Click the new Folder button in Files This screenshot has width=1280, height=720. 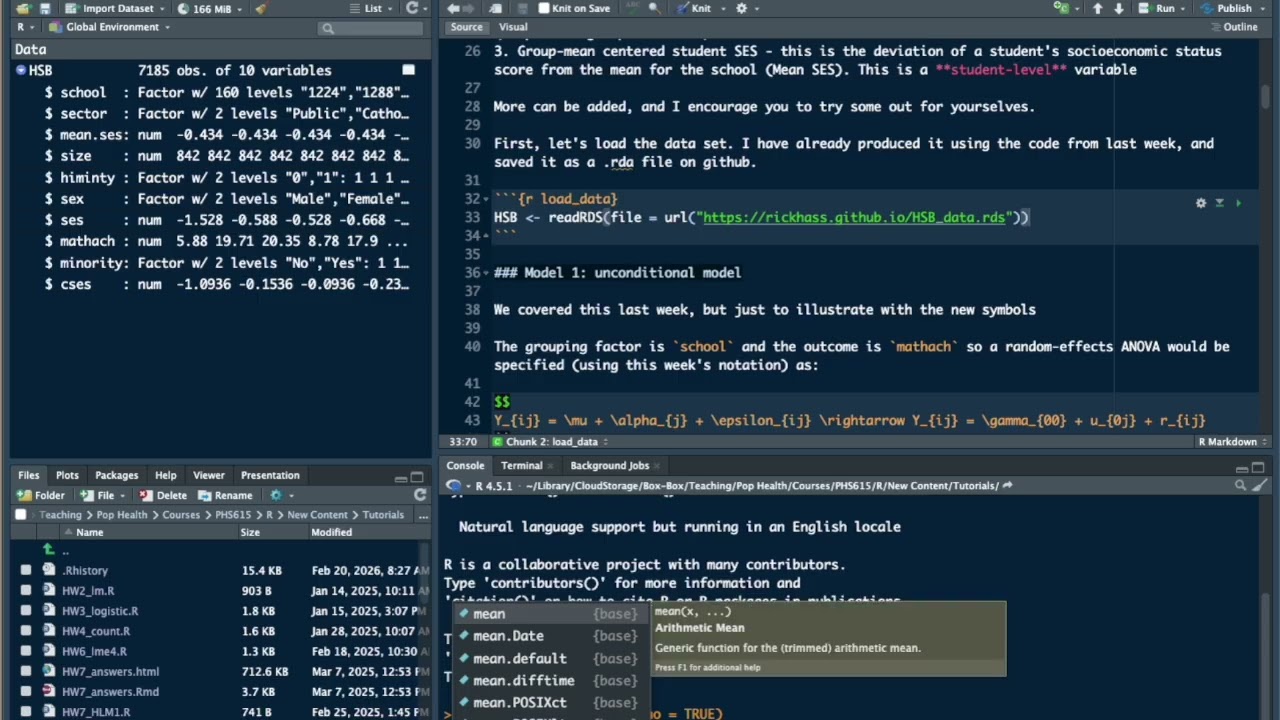(41, 495)
